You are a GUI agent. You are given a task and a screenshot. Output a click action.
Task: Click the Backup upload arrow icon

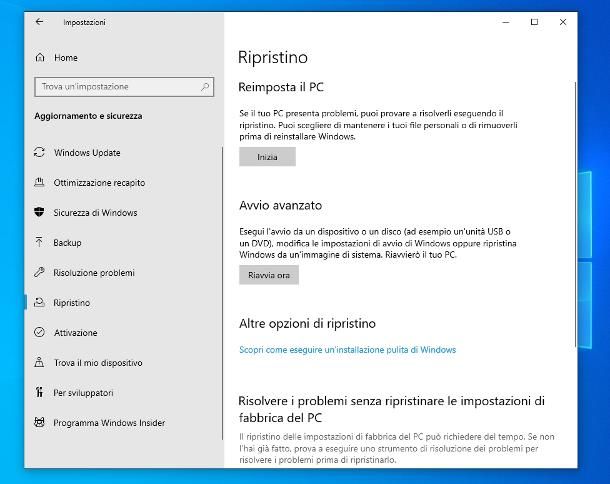pos(39,242)
